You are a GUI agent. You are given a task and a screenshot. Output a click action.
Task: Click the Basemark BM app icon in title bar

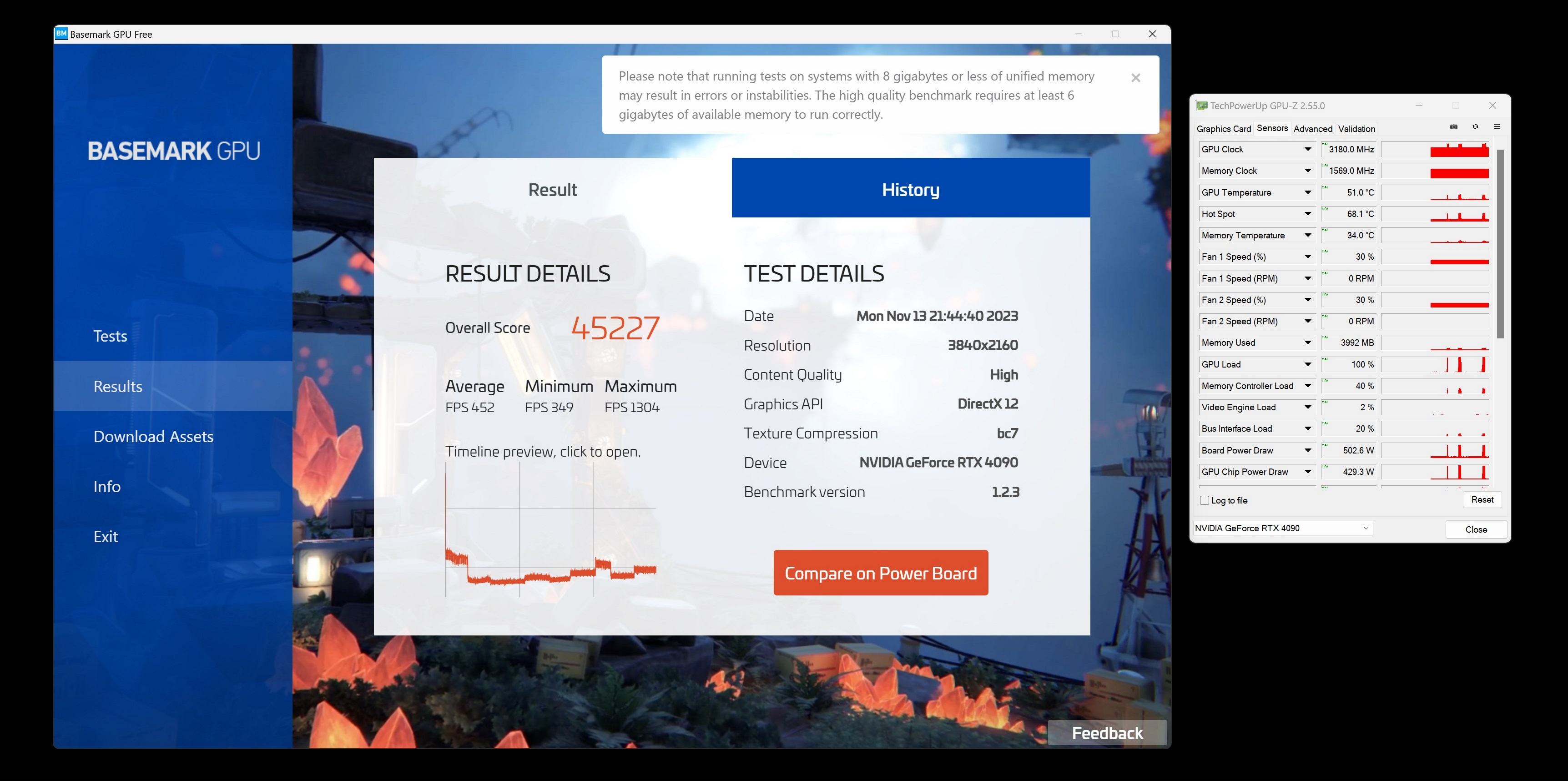(61, 34)
